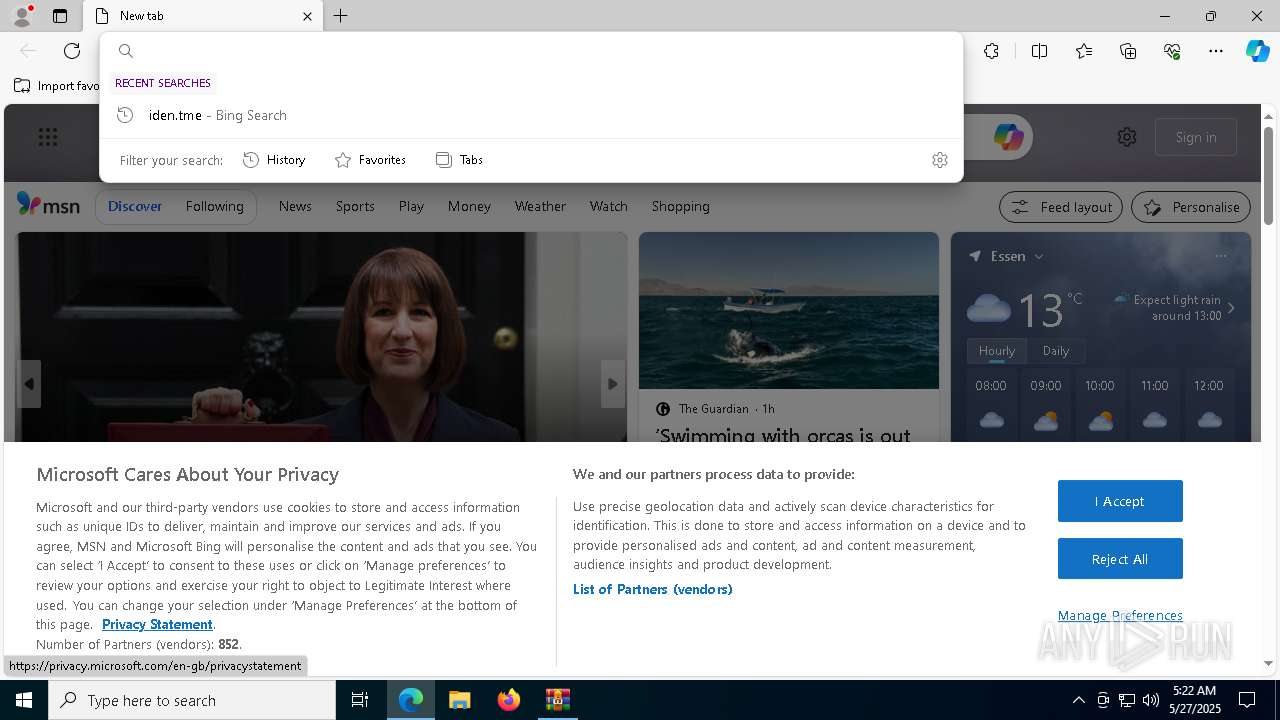Toggle split screen view icon
The height and width of the screenshot is (720, 1280).
click(1039, 51)
